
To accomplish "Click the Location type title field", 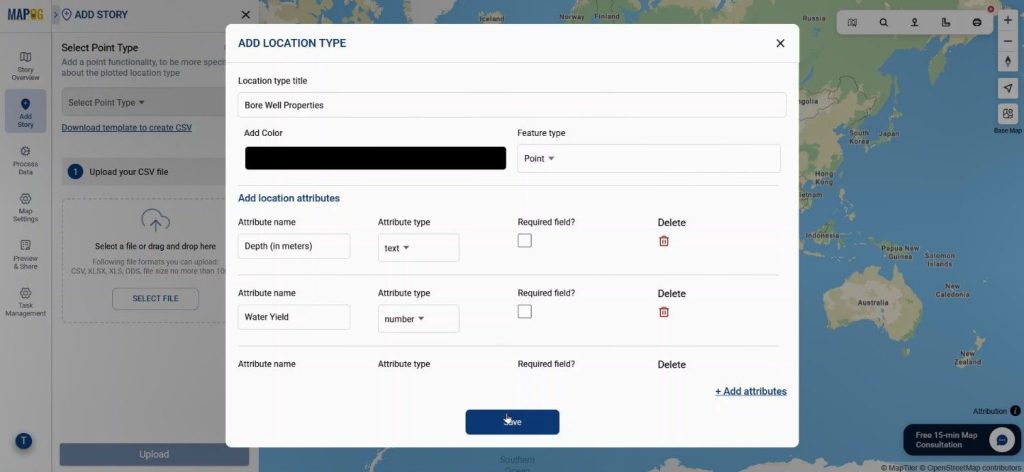I will [511, 105].
